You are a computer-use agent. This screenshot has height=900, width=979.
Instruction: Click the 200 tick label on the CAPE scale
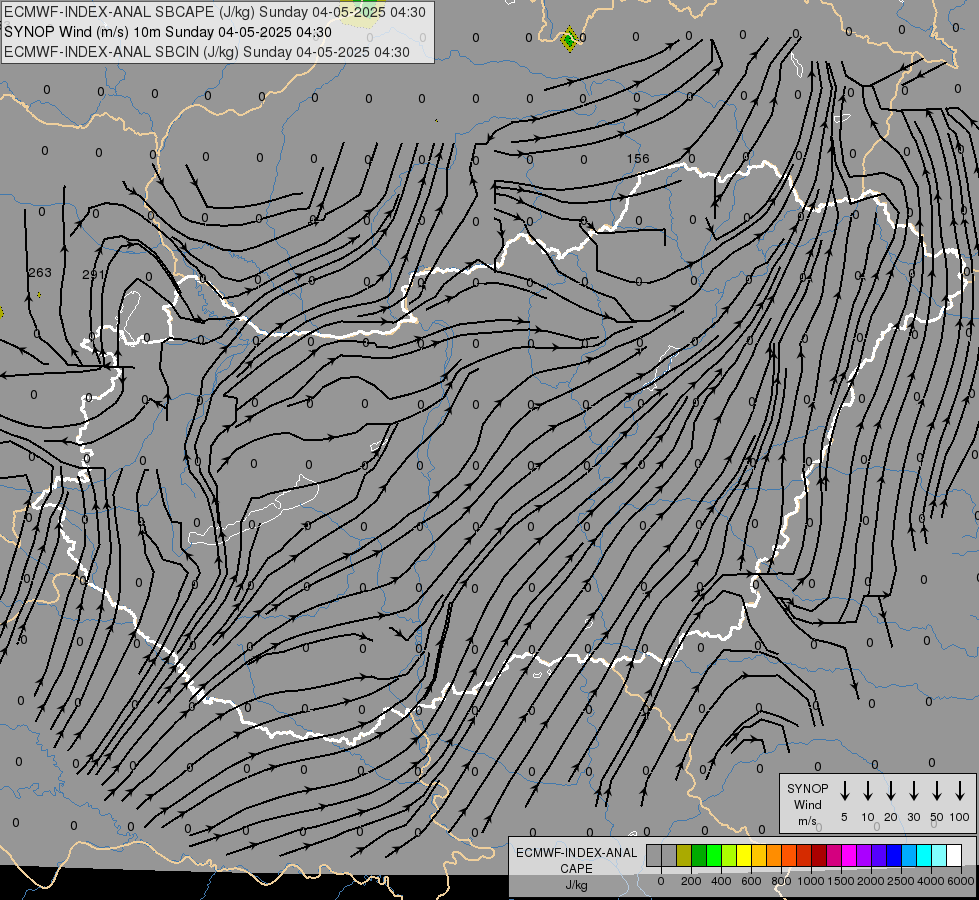pyautogui.click(x=691, y=881)
